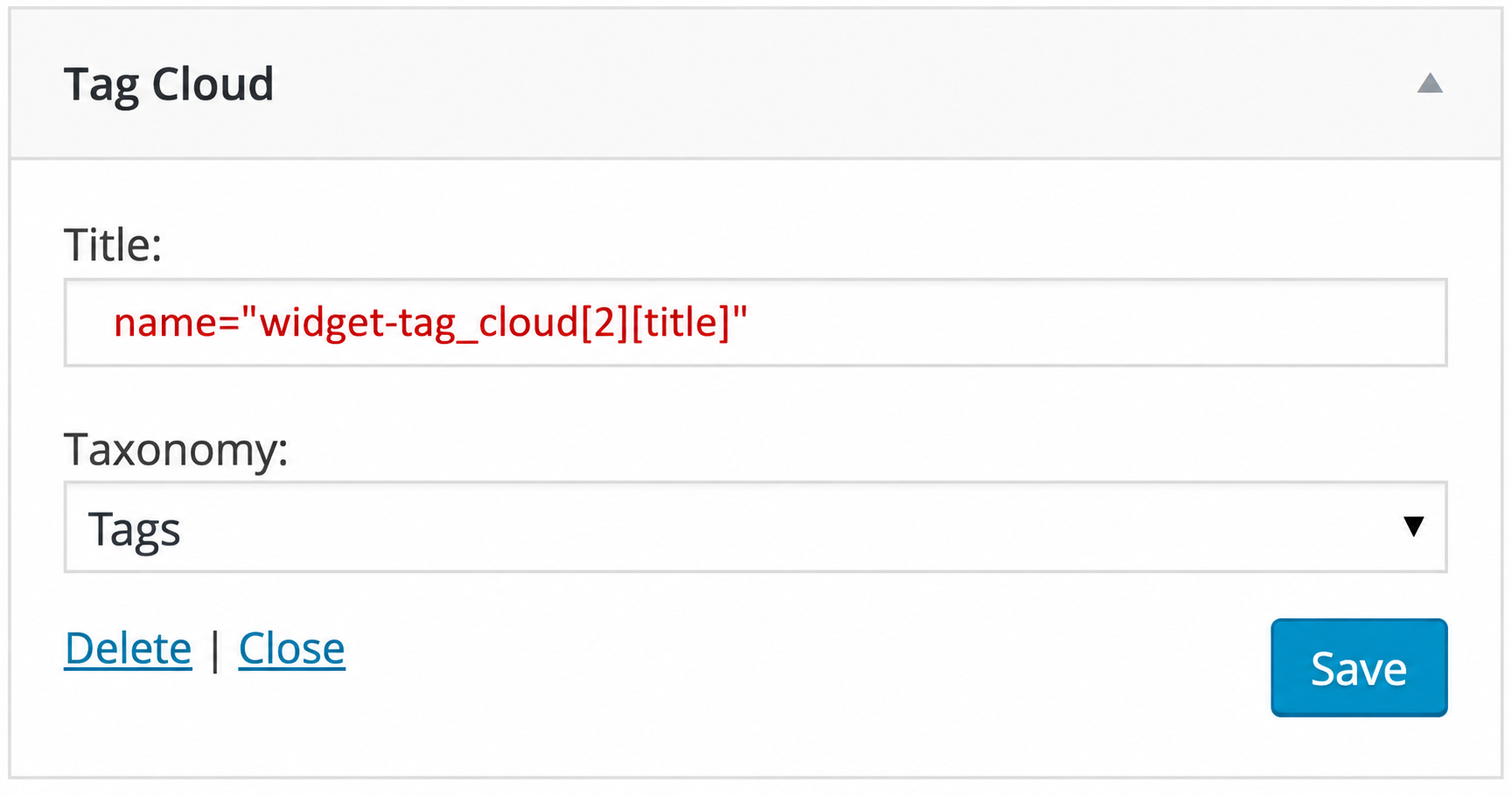1512x796 pixels.
Task: Select the Tags value in Taxonomy field
Action: click(x=134, y=530)
